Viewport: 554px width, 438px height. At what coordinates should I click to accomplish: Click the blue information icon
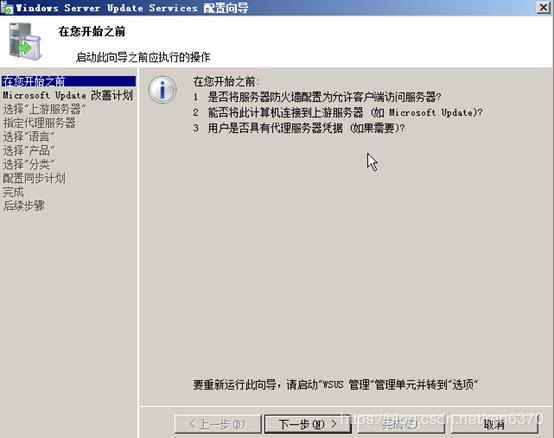pyautogui.click(x=163, y=90)
